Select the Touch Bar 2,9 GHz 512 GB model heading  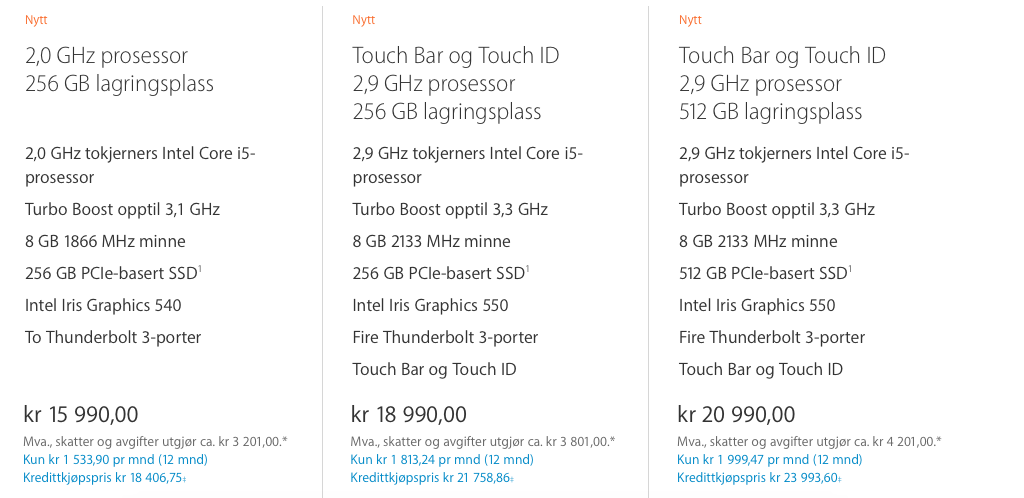coord(782,83)
